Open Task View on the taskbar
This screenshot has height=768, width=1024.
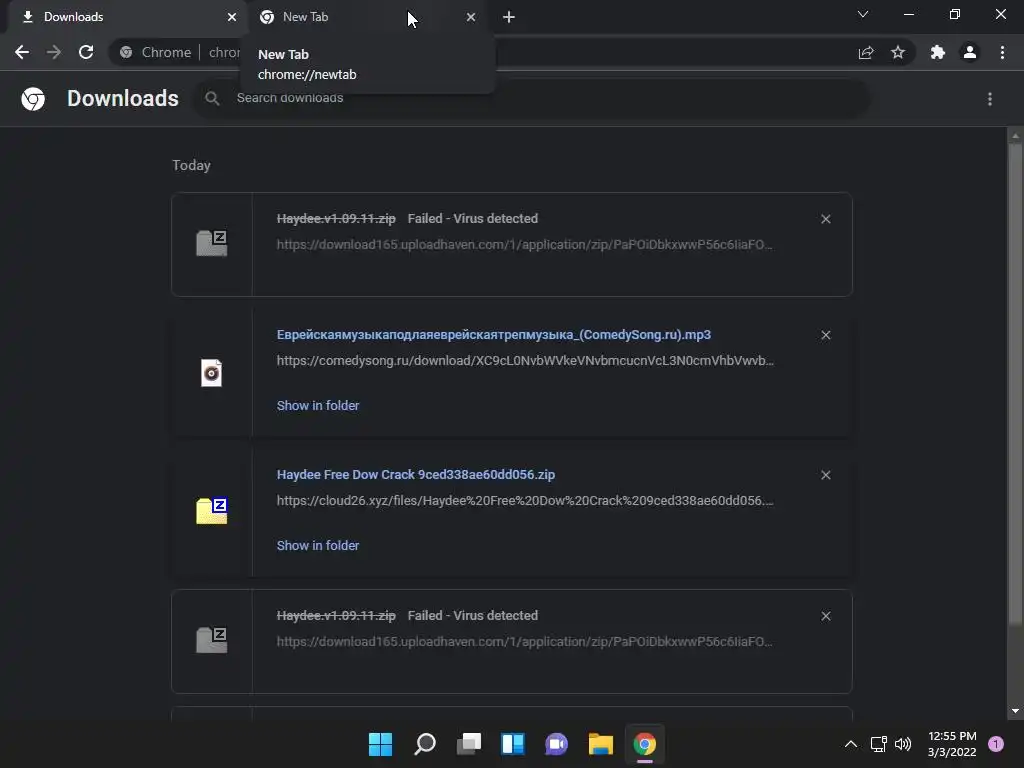click(469, 744)
